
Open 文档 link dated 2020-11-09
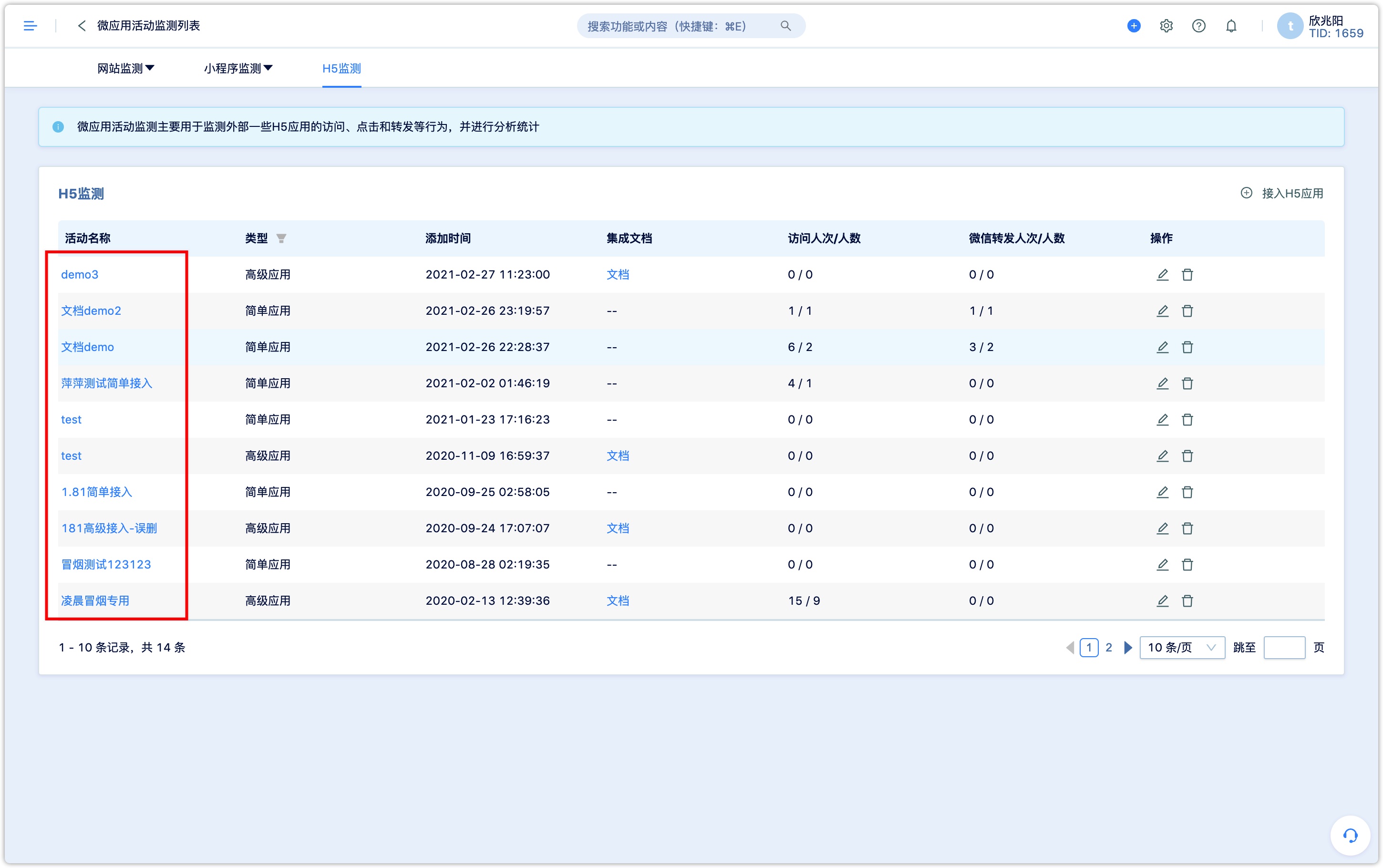pos(618,456)
